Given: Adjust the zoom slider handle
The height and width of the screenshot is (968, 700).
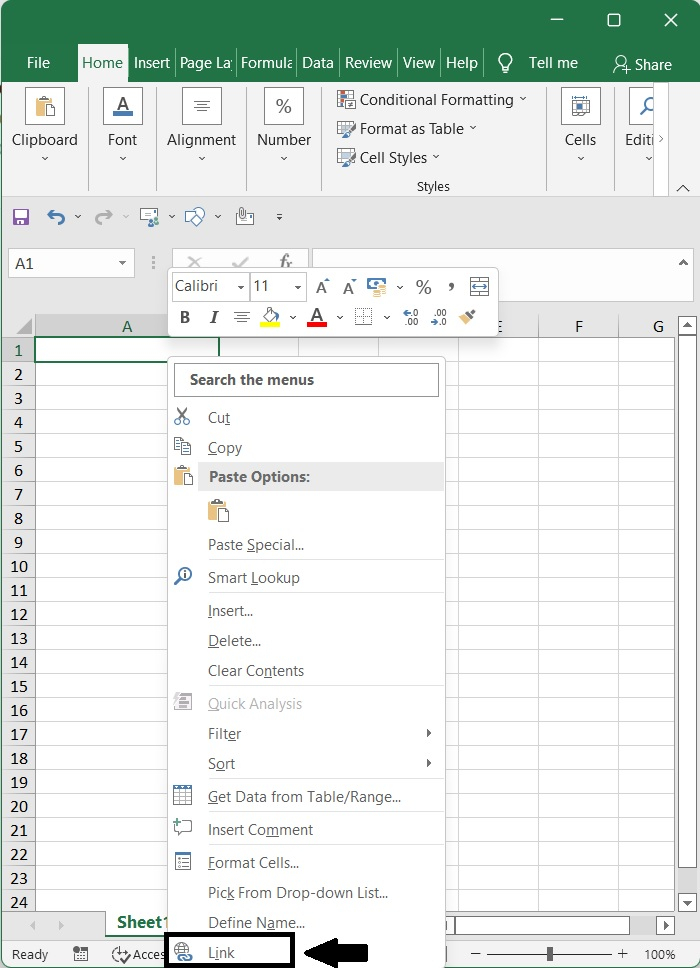Looking at the screenshot, I should click(x=549, y=954).
